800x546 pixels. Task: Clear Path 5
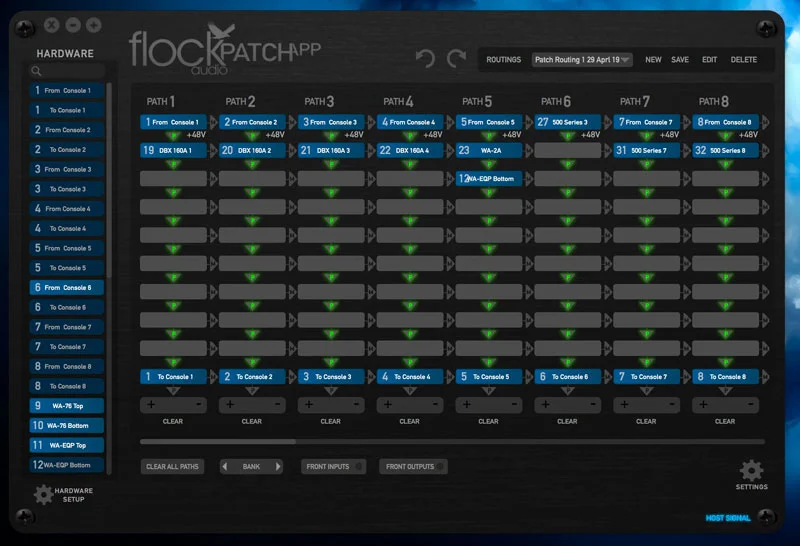[x=488, y=421]
